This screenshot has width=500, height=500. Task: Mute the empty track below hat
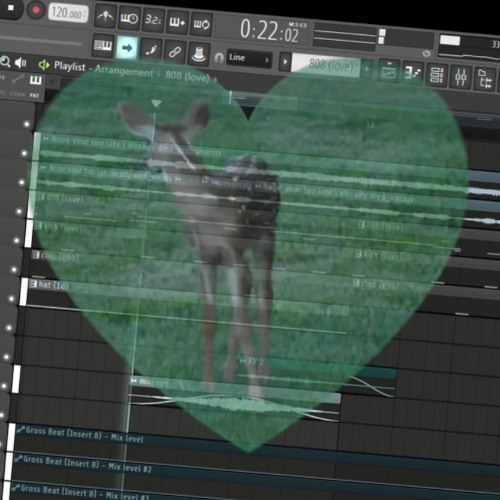tap(9, 327)
